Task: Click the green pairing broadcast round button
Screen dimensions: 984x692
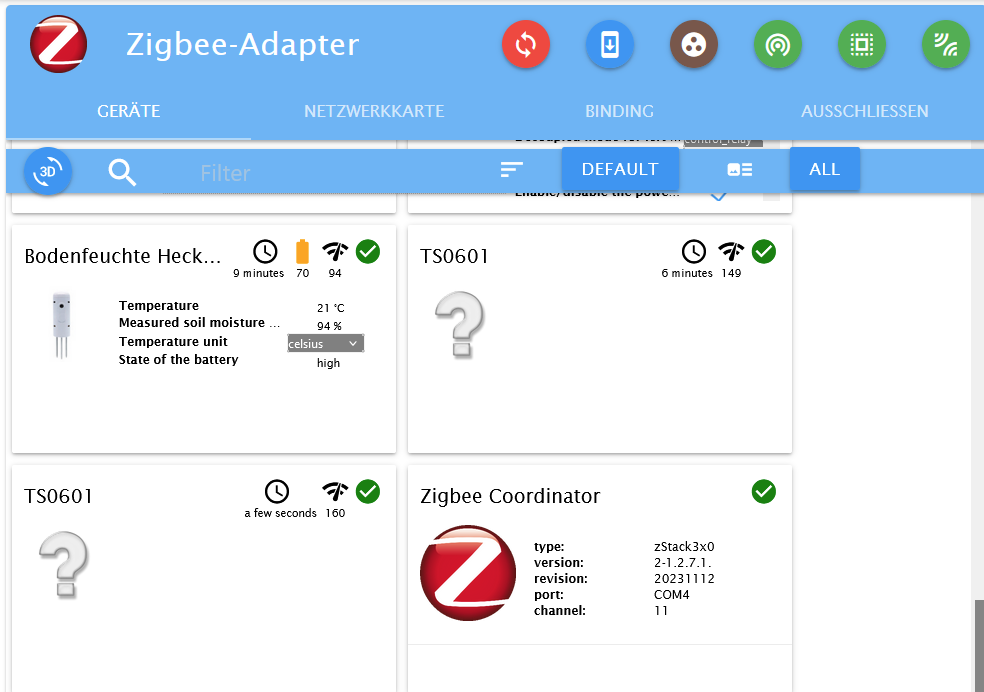Action: pyautogui.click(x=778, y=45)
